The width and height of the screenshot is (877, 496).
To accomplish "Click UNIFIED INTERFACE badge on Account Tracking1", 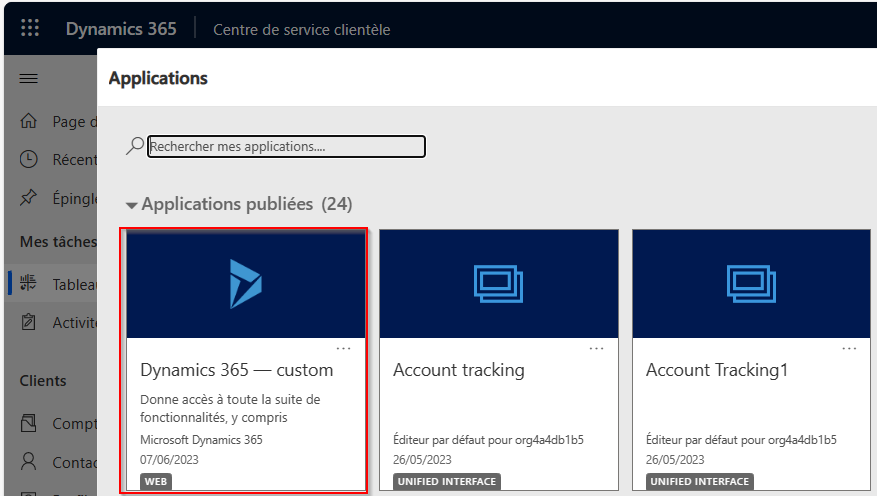I will pos(699,481).
